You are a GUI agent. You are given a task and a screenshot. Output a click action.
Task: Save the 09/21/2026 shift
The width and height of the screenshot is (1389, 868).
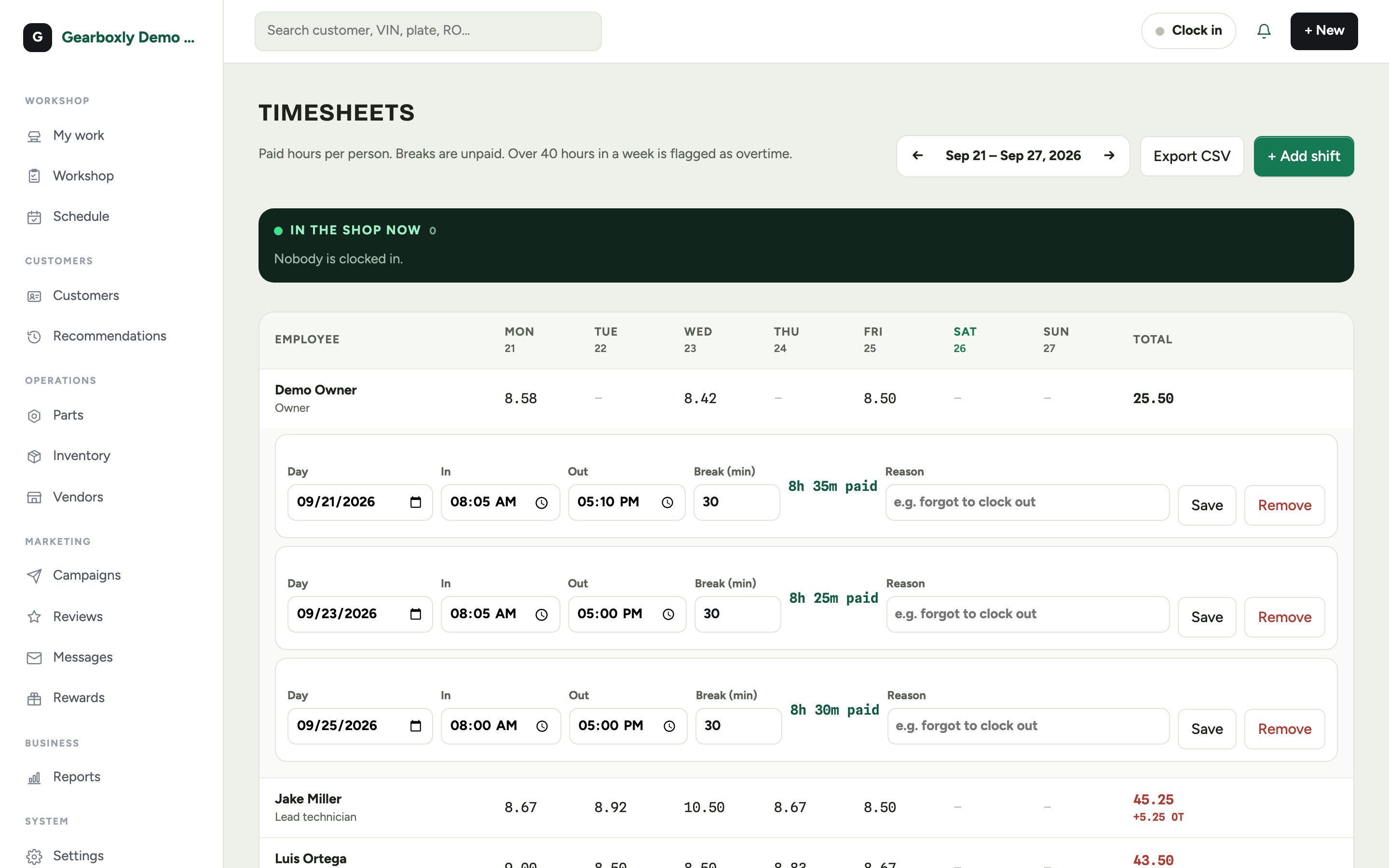tap(1207, 505)
